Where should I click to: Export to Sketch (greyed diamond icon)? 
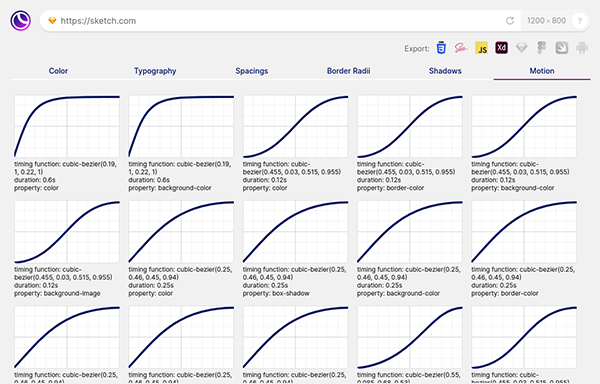pos(522,48)
